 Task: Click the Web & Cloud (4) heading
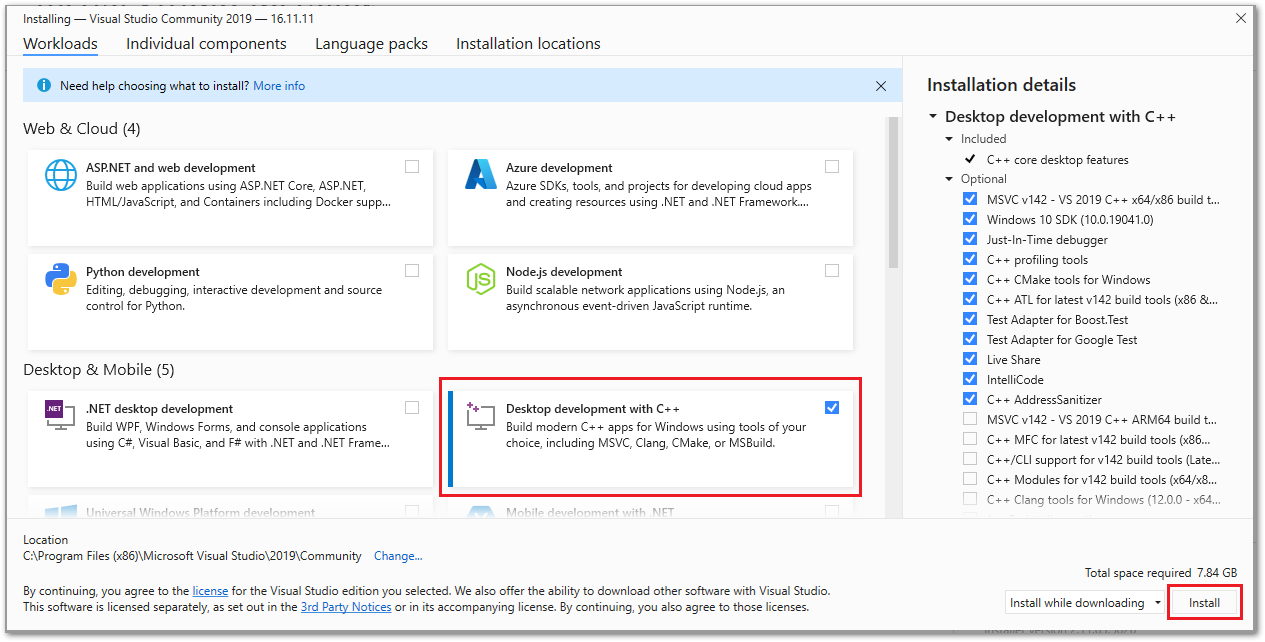(x=82, y=129)
